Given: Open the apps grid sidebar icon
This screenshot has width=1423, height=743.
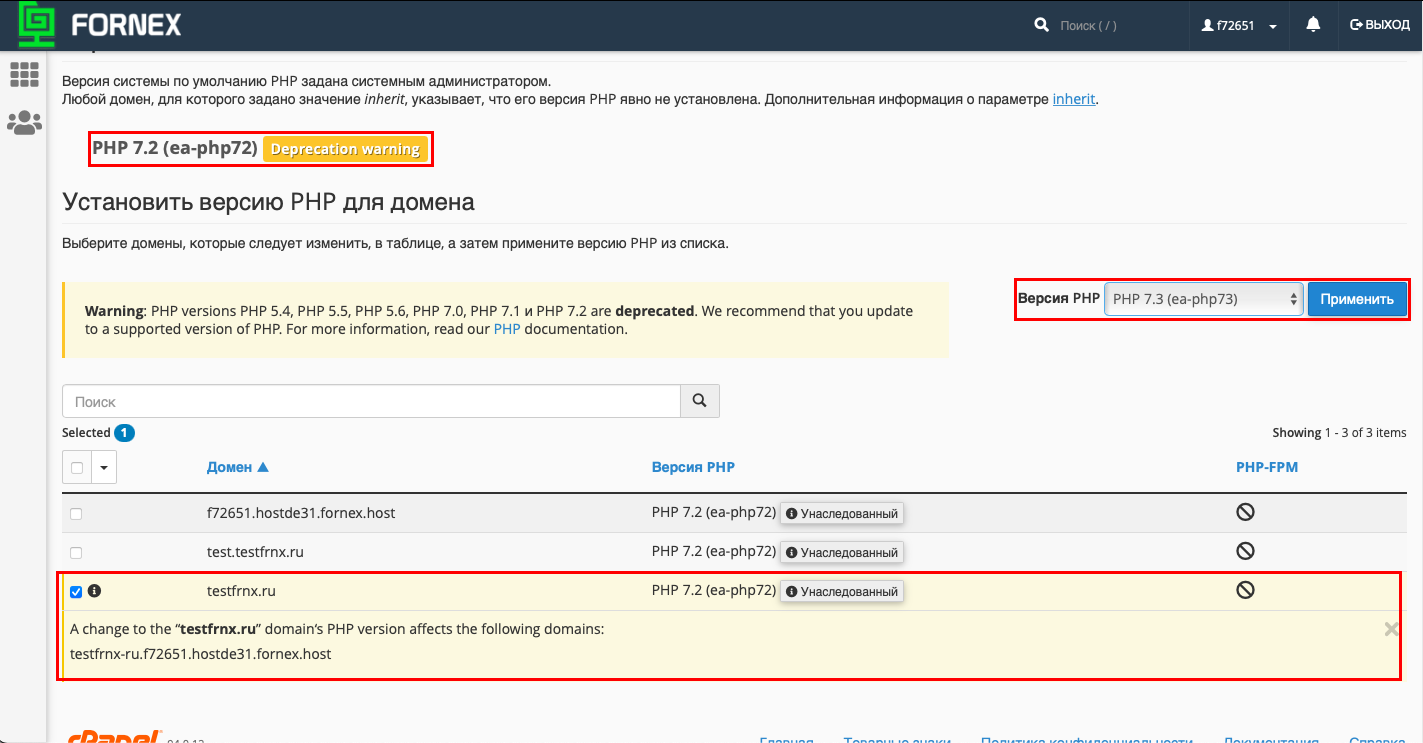Looking at the screenshot, I should tap(24, 75).
